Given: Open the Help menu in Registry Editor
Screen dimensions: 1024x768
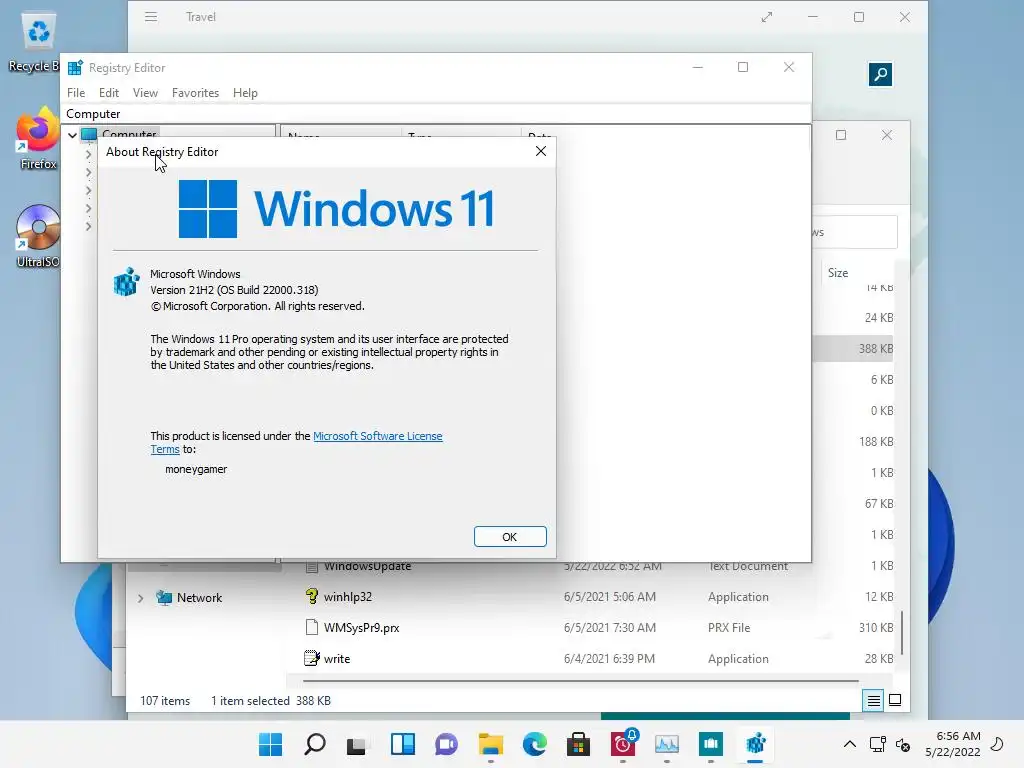Looking at the screenshot, I should [245, 93].
